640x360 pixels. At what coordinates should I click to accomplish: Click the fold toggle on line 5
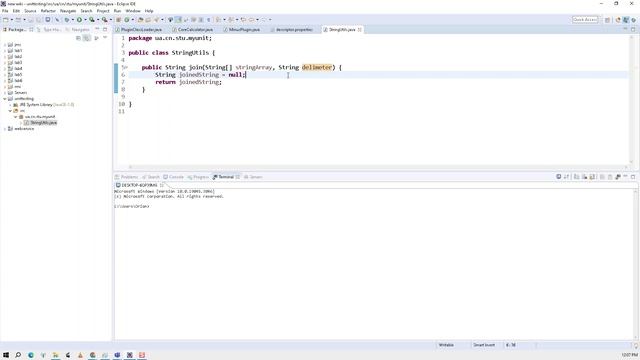pyautogui.click(x=127, y=67)
